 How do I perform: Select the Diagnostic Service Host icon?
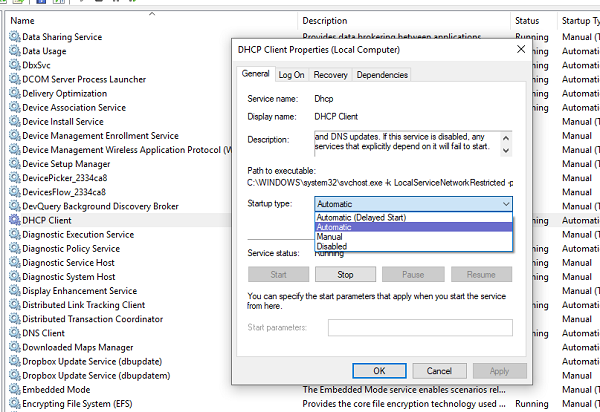coord(15,263)
